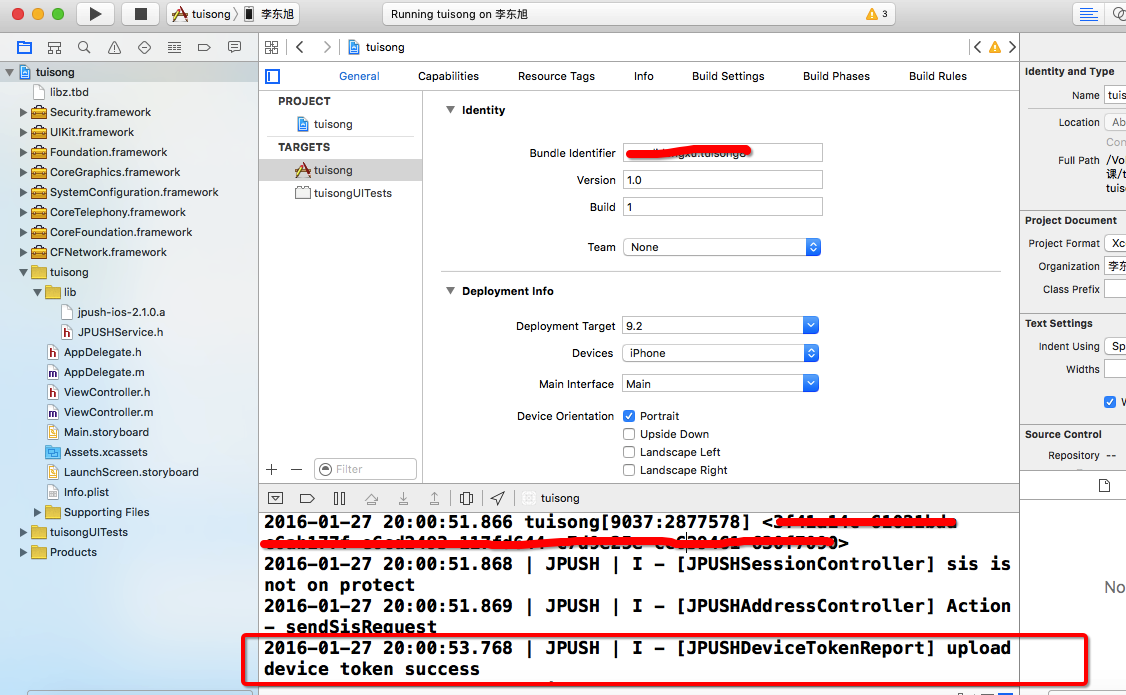Switch to the Capabilities tab
Screen dimensions: 1126x695
point(448,76)
